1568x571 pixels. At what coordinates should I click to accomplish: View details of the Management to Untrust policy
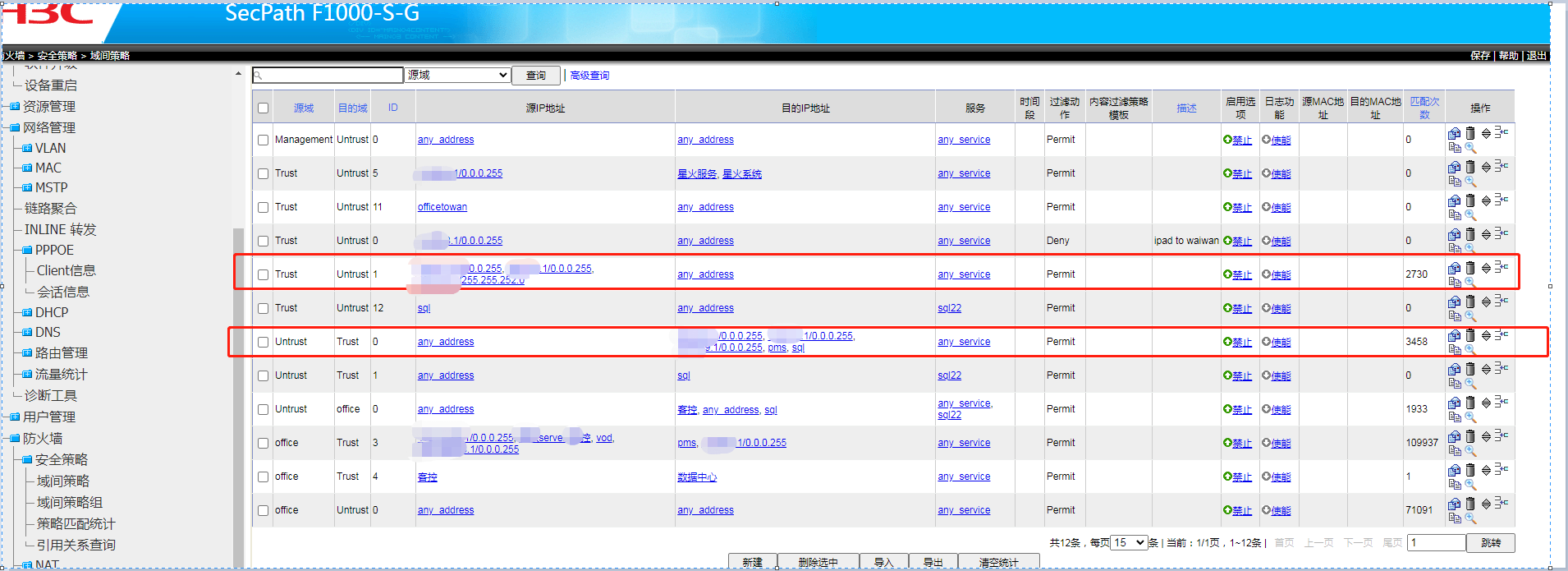point(1470,148)
